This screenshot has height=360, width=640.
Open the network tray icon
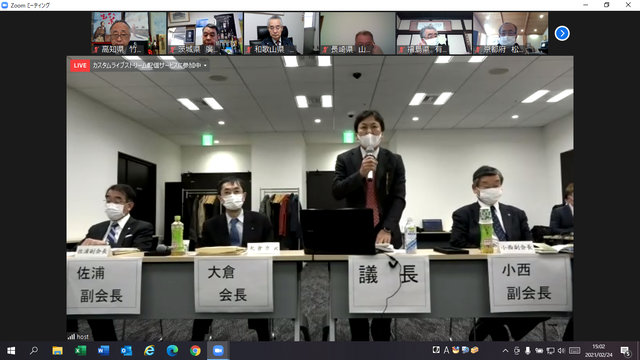550,351
